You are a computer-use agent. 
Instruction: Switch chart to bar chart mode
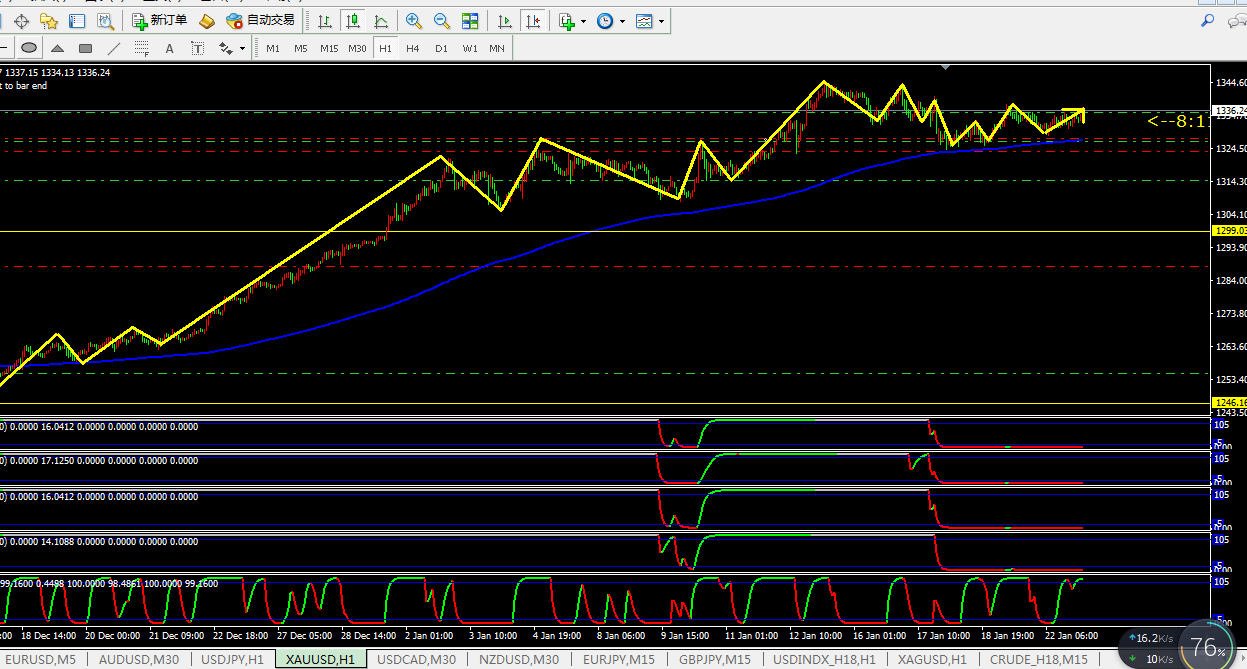(x=325, y=21)
